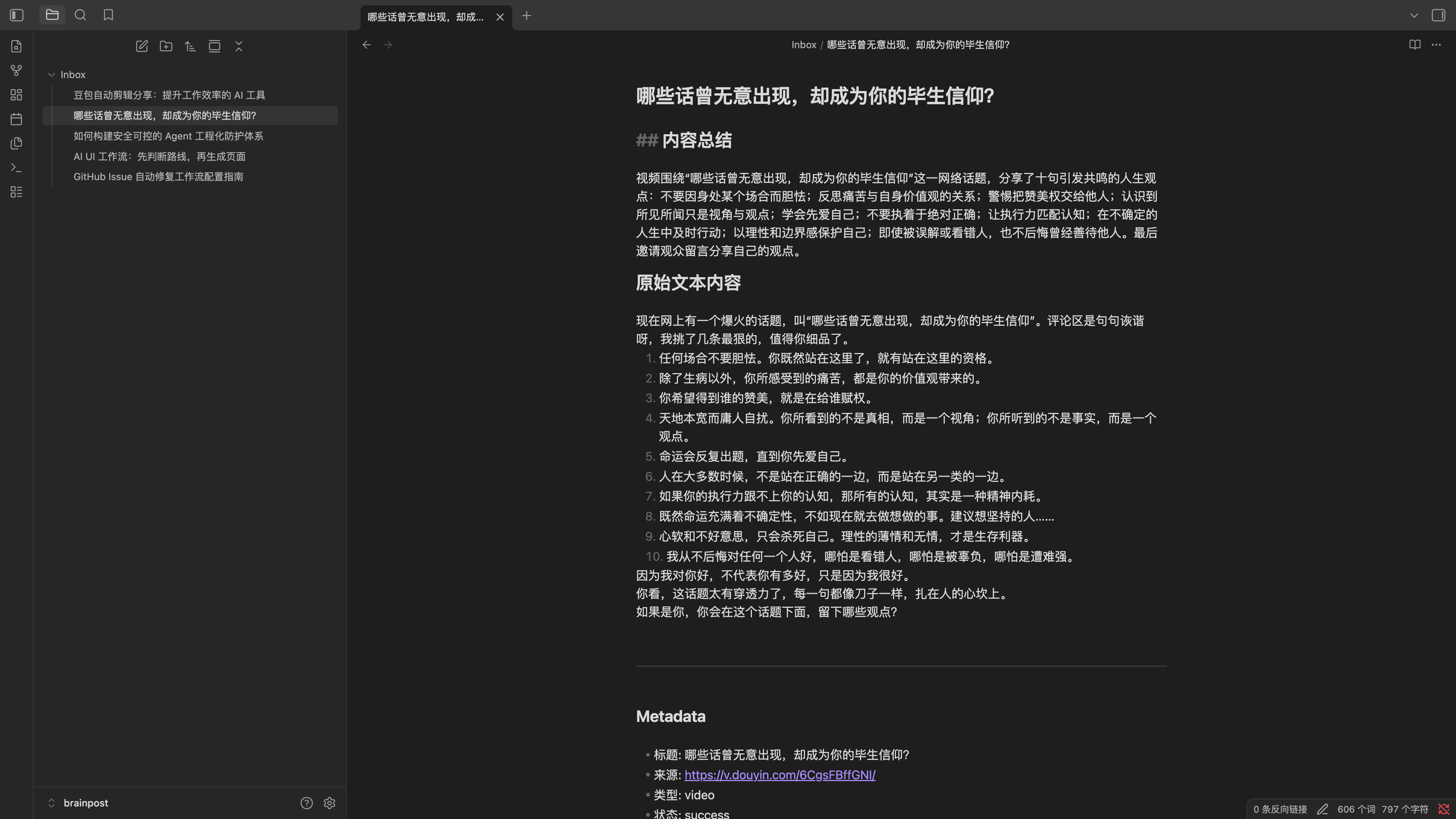Click the note title in breadcrumb
Viewport: 1456px width, 819px height.
pos(918,45)
